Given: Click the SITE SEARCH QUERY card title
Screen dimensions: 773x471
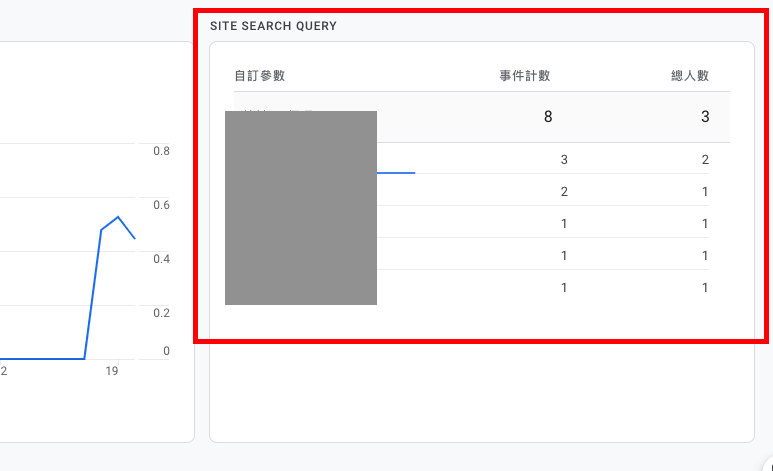Looking at the screenshot, I should click(x=273, y=26).
